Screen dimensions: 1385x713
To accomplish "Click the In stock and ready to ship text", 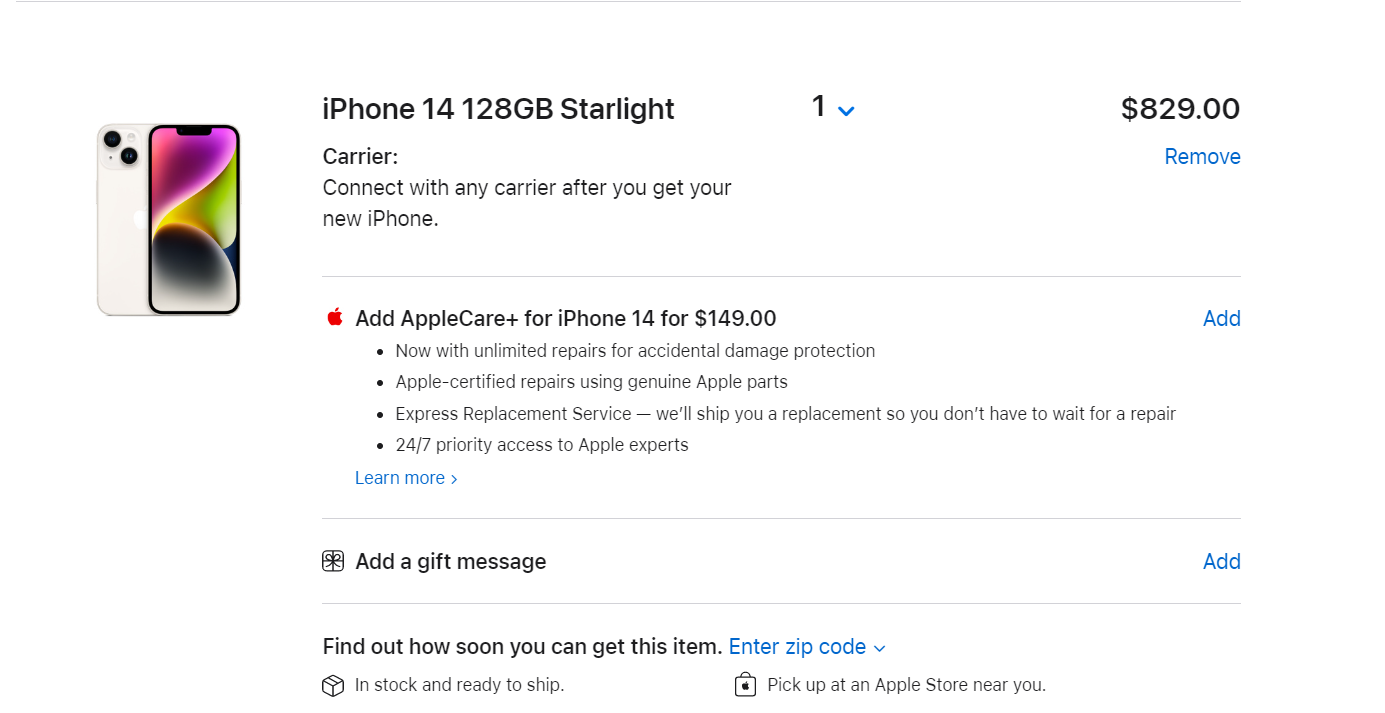I will [460, 685].
